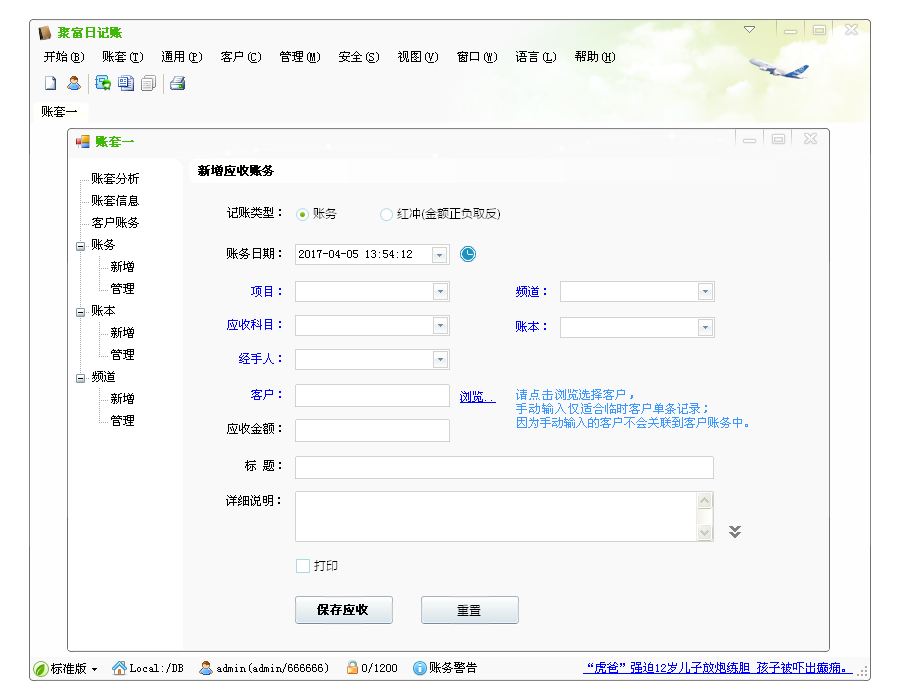Select 新增 under 账务
Screen dimensions: 900x700
point(122,267)
